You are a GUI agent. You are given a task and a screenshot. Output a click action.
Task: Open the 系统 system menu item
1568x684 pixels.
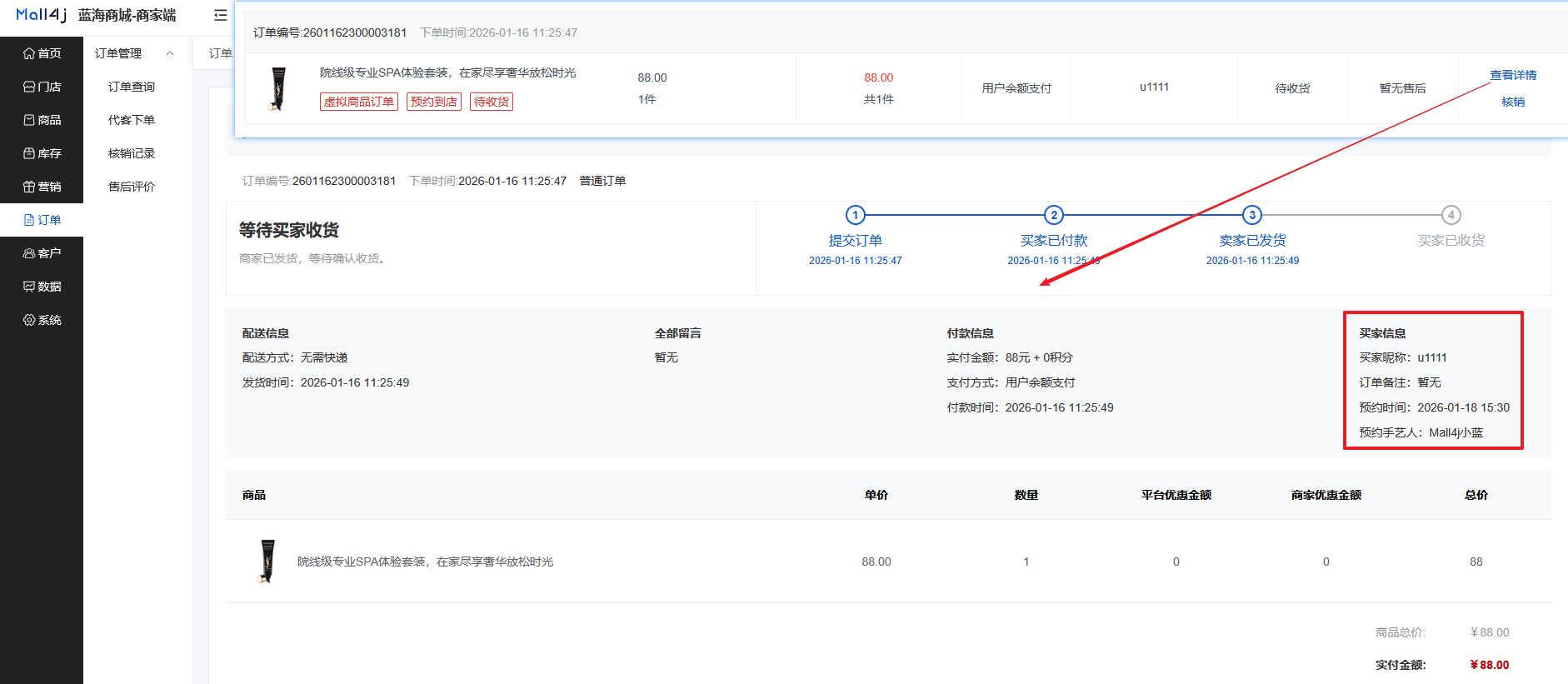(x=42, y=320)
